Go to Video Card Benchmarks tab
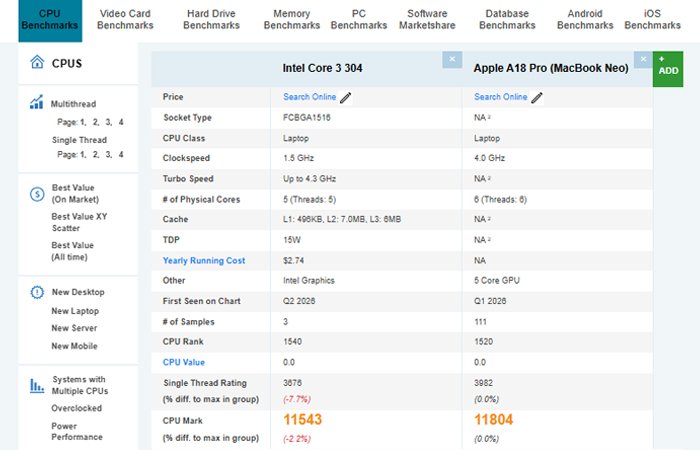Image resolution: width=700 pixels, height=450 pixels. click(x=125, y=20)
